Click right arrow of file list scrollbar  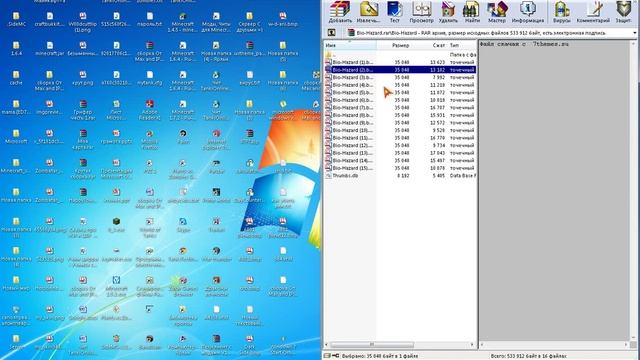coord(472,345)
